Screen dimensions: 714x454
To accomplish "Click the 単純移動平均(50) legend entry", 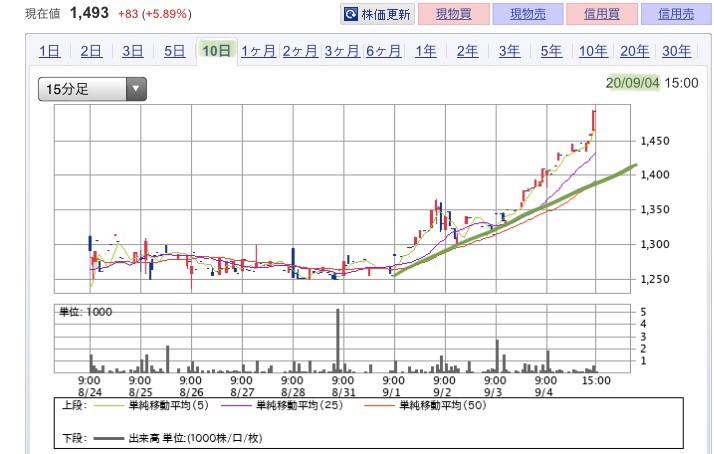I will pos(425,405).
